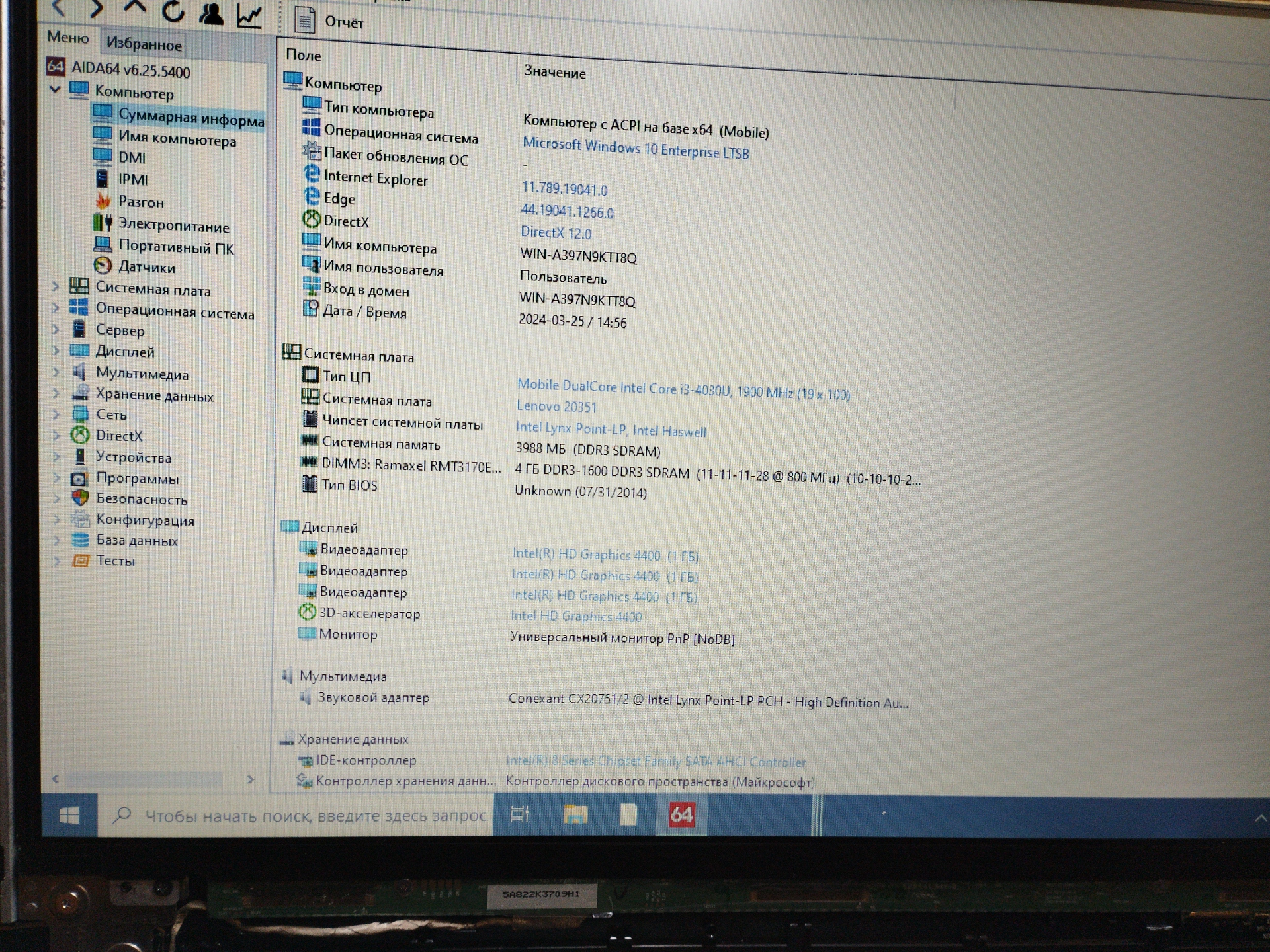Screen dimensions: 1270x952
Task: Click the tree panel horizontal scrollbar right arrow
Action: coord(251,779)
